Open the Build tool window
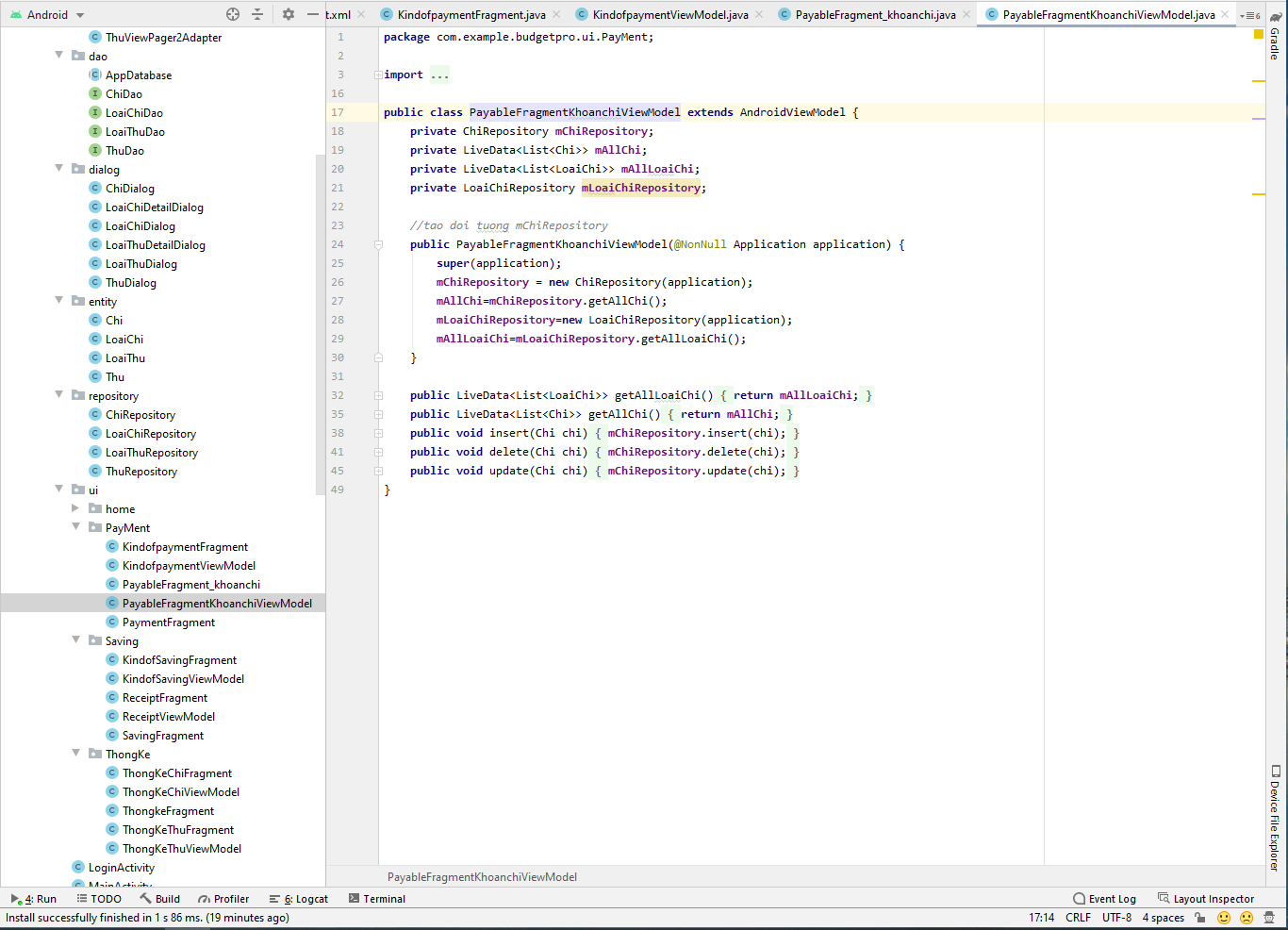The height and width of the screenshot is (930, 1288). pyautogui.click(x=160, y=899)
